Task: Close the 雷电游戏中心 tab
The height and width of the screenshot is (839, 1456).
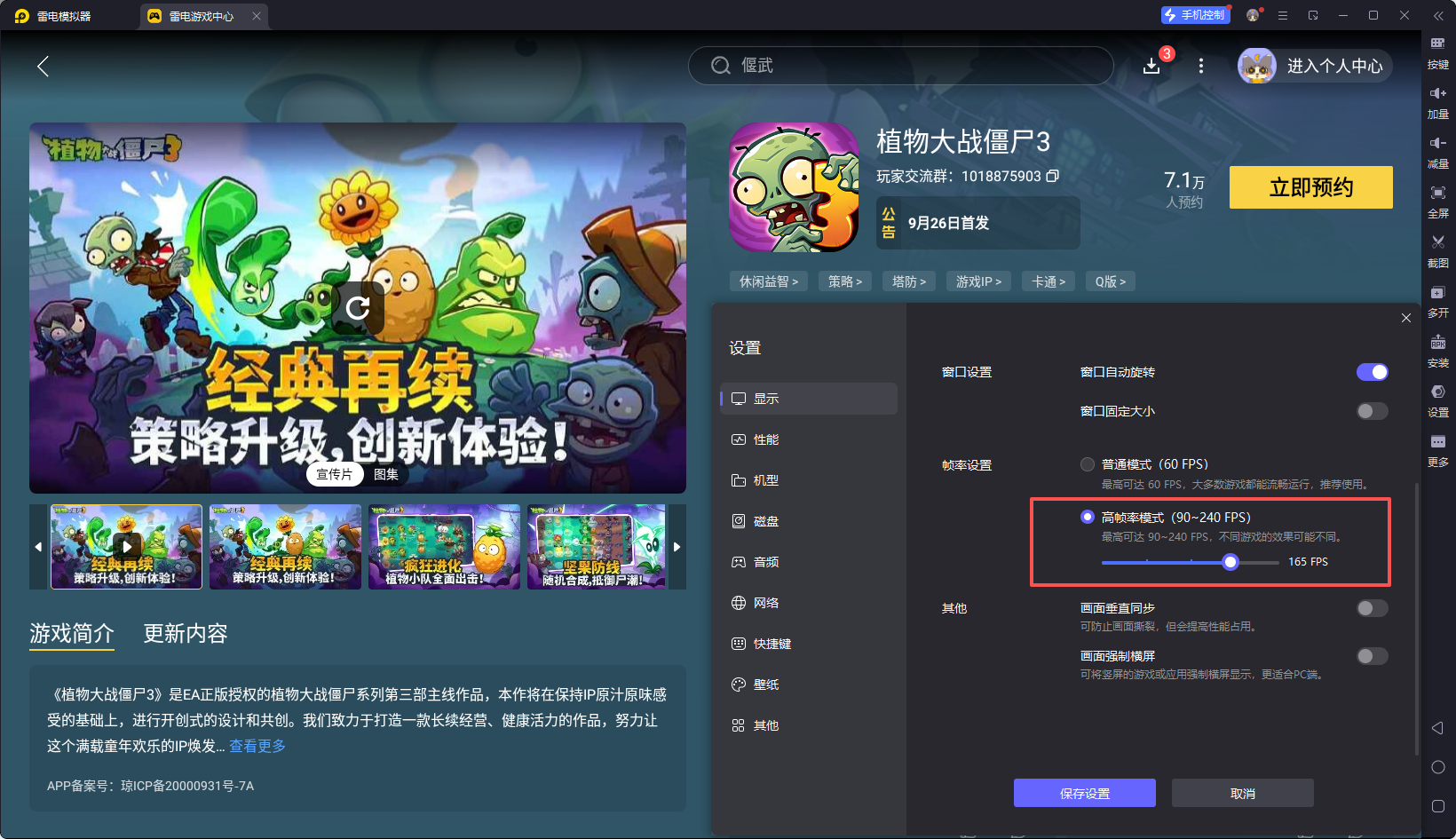Action: coord(257,16)
